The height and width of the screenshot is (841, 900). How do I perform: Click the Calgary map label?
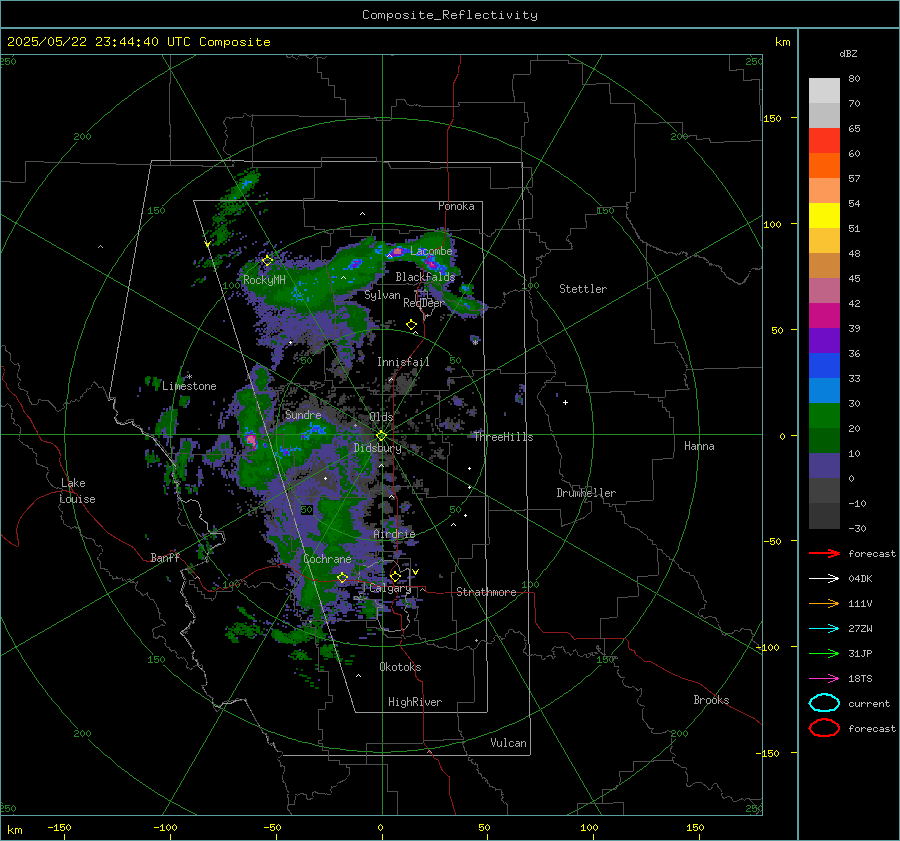pos(390,588)
